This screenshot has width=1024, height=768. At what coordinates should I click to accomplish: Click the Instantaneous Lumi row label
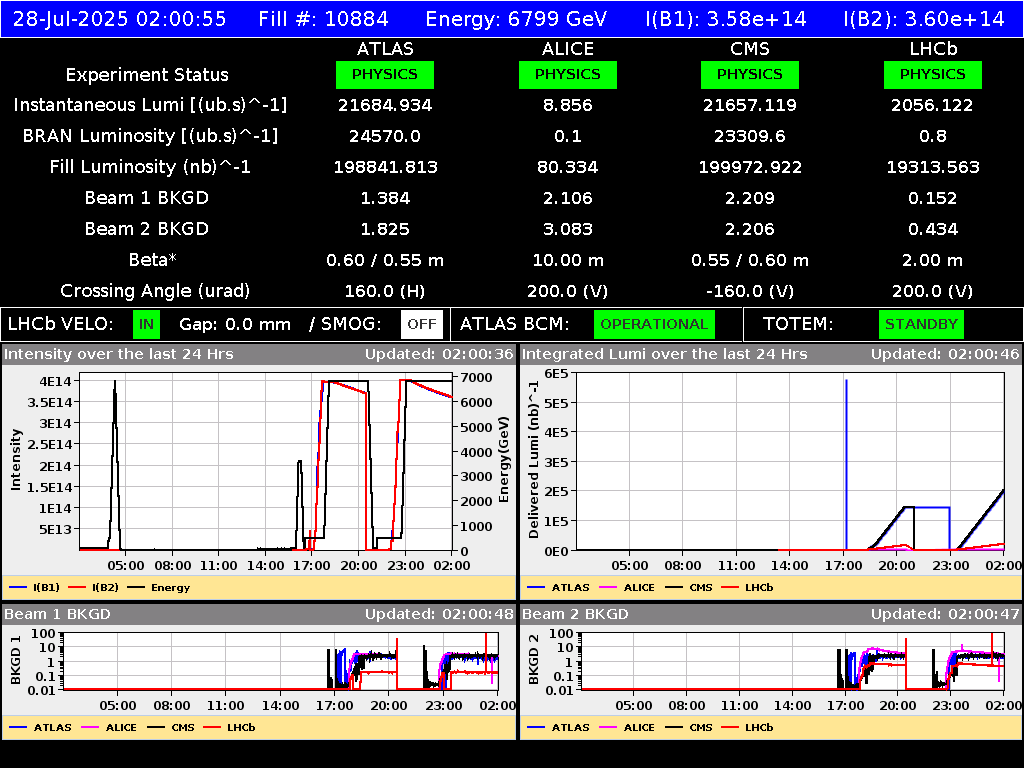(x=150, y=105)
